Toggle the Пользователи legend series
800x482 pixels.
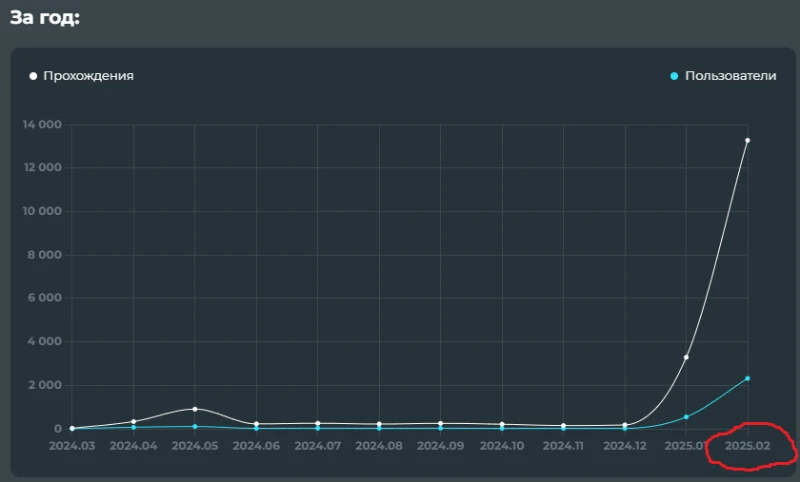tap(723, 76)
